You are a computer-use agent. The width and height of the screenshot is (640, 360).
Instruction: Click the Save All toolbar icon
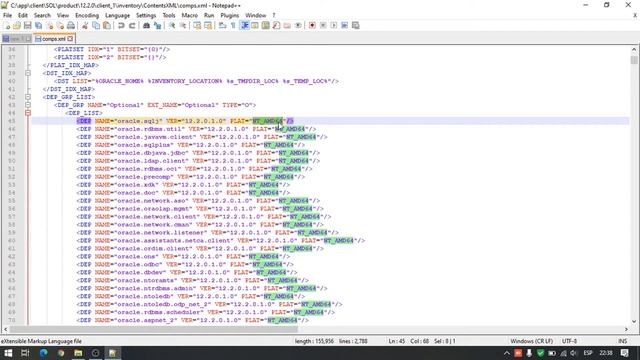(38, 25)
